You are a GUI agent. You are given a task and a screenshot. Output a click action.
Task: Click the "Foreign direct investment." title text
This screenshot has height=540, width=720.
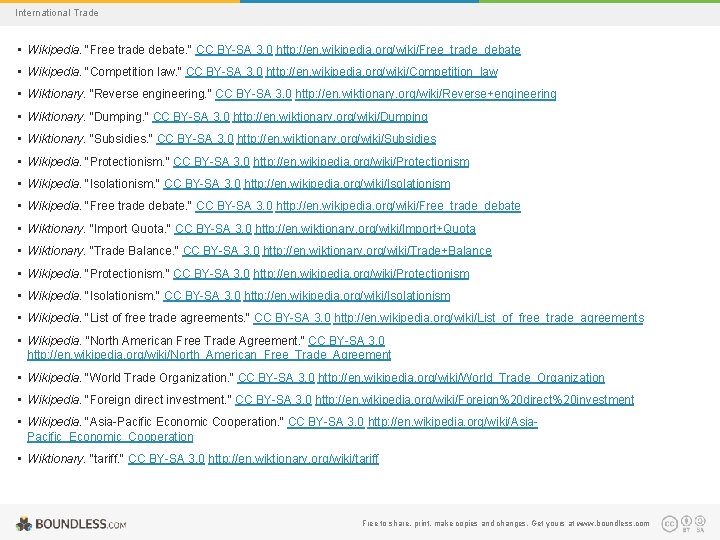[158, 400]
